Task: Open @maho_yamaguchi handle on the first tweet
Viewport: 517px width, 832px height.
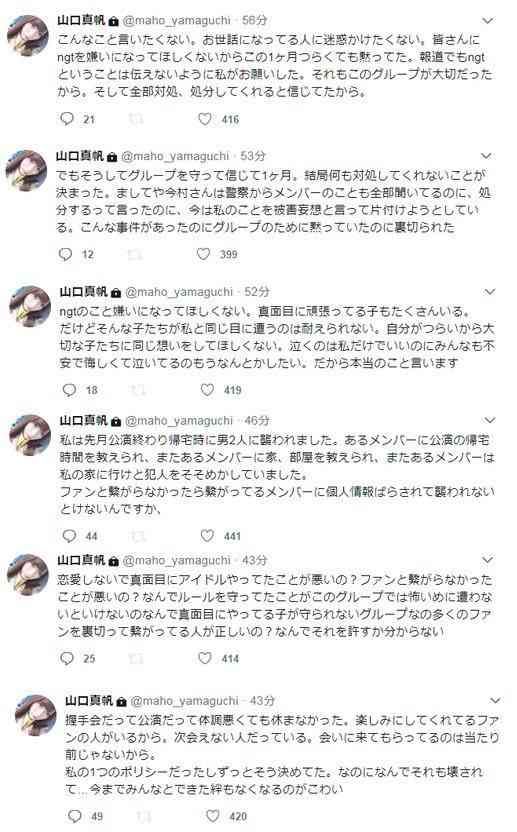Action: coord(177,21)
